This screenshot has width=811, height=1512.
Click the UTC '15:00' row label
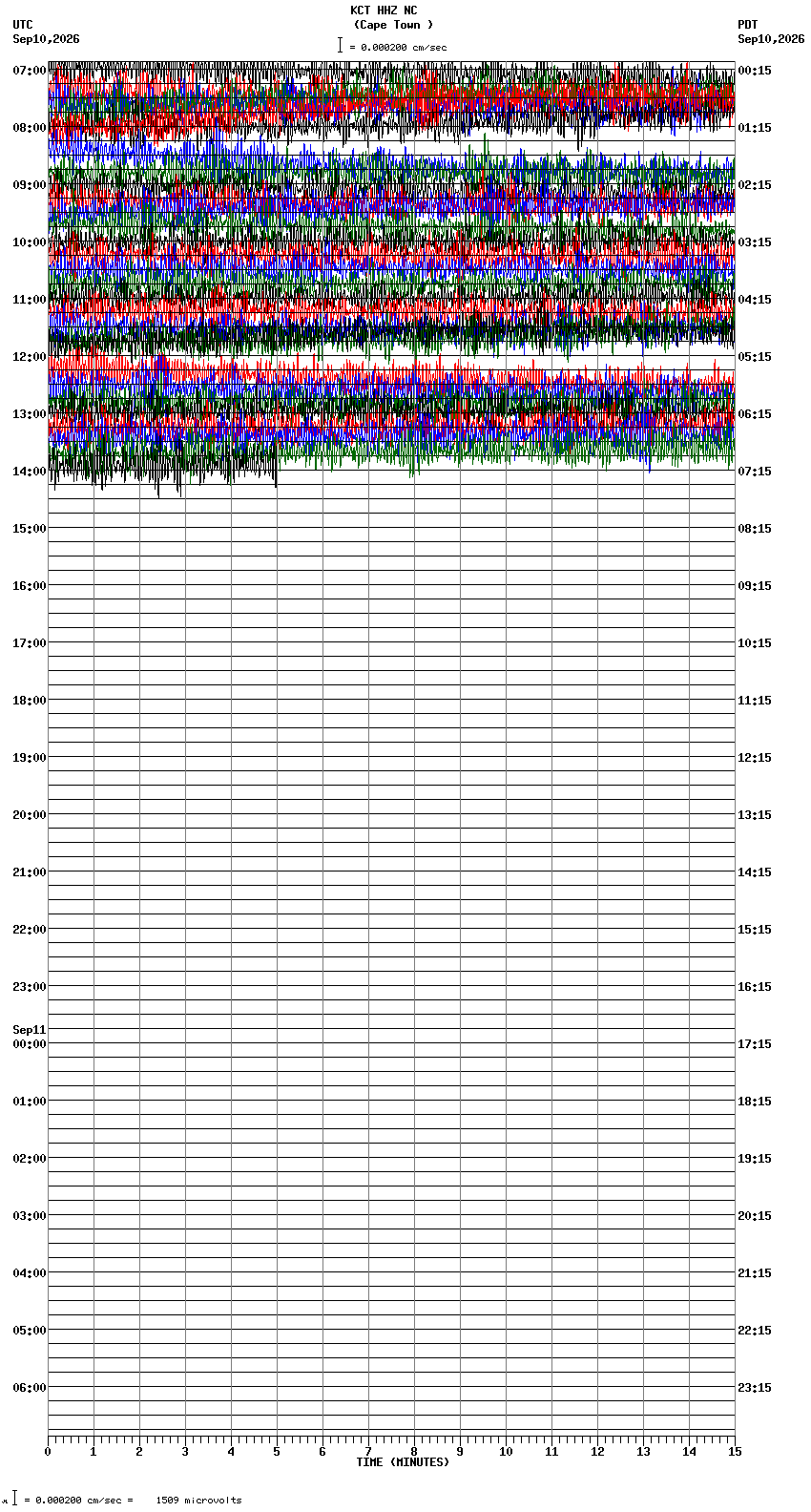[30, 529]
